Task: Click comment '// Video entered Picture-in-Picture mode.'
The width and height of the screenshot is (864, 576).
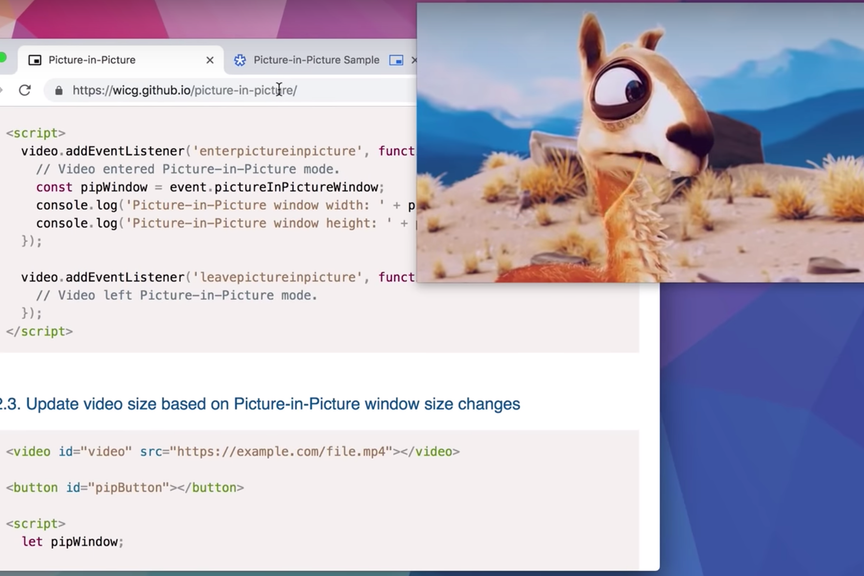Action: [x=188, y=169]
